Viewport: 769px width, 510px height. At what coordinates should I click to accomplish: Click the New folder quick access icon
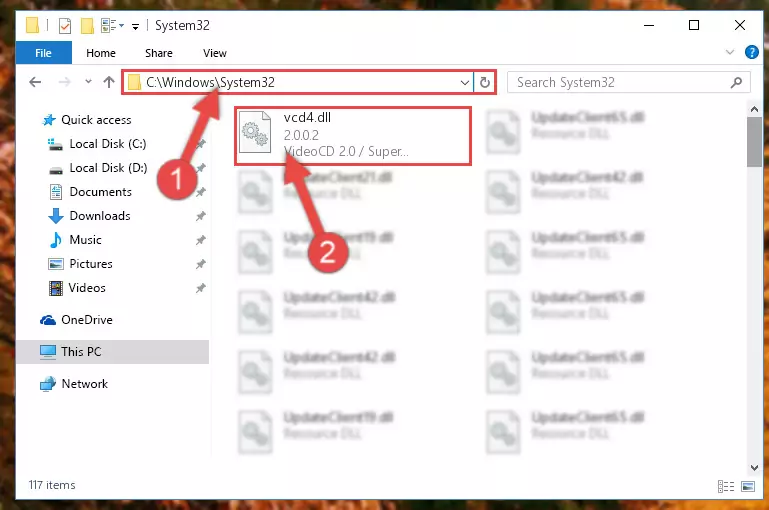[87, 26]
